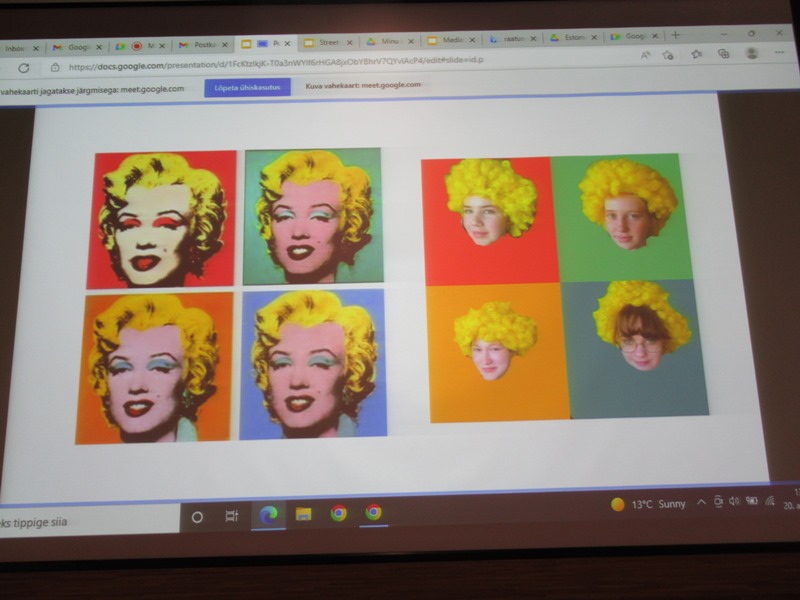Click the battery tray icon

[x=752, y=501]
